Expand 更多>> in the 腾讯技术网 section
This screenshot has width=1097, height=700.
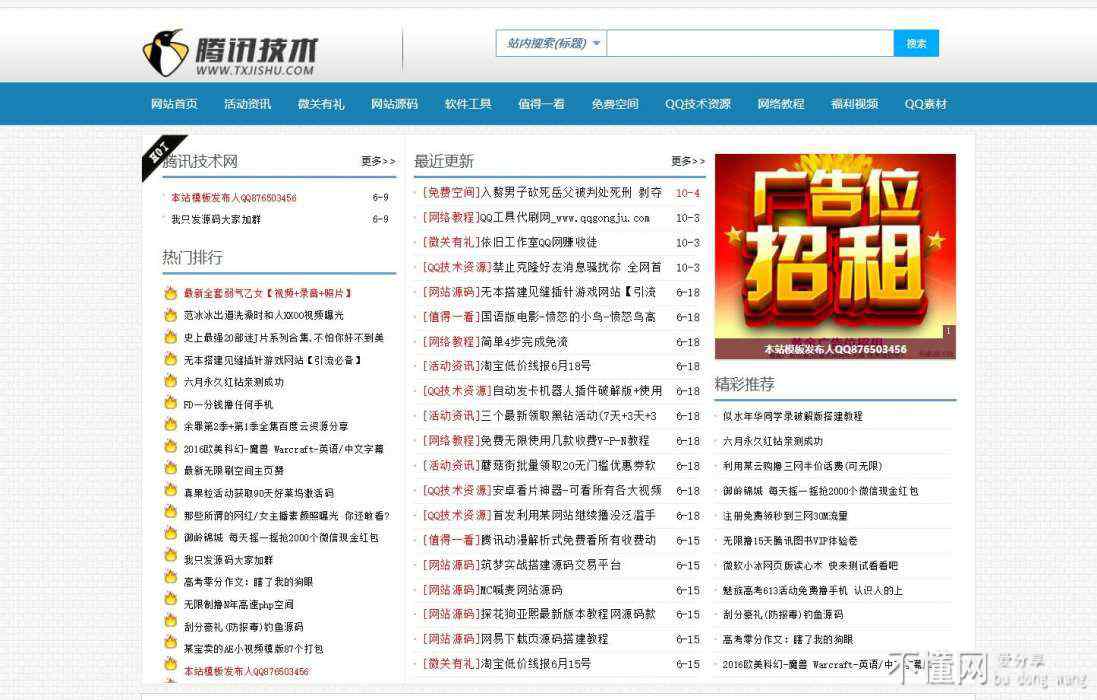[378, 161]
